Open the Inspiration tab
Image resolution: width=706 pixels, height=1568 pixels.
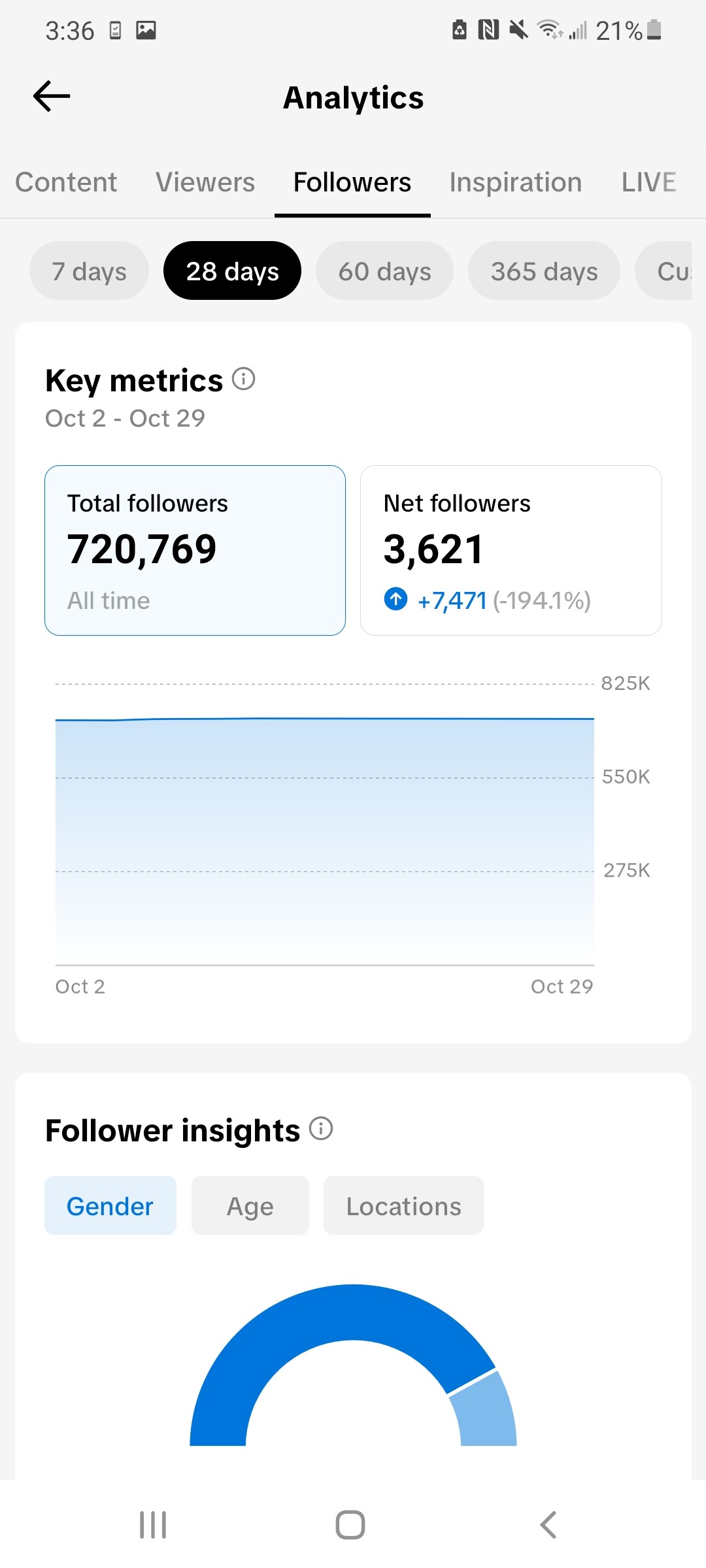point(515,182)
